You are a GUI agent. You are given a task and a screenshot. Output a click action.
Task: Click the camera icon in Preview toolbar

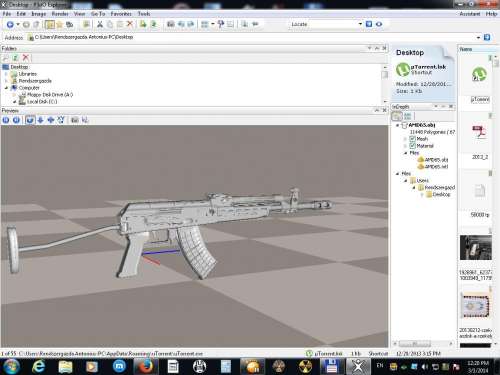tap(75, 120)
